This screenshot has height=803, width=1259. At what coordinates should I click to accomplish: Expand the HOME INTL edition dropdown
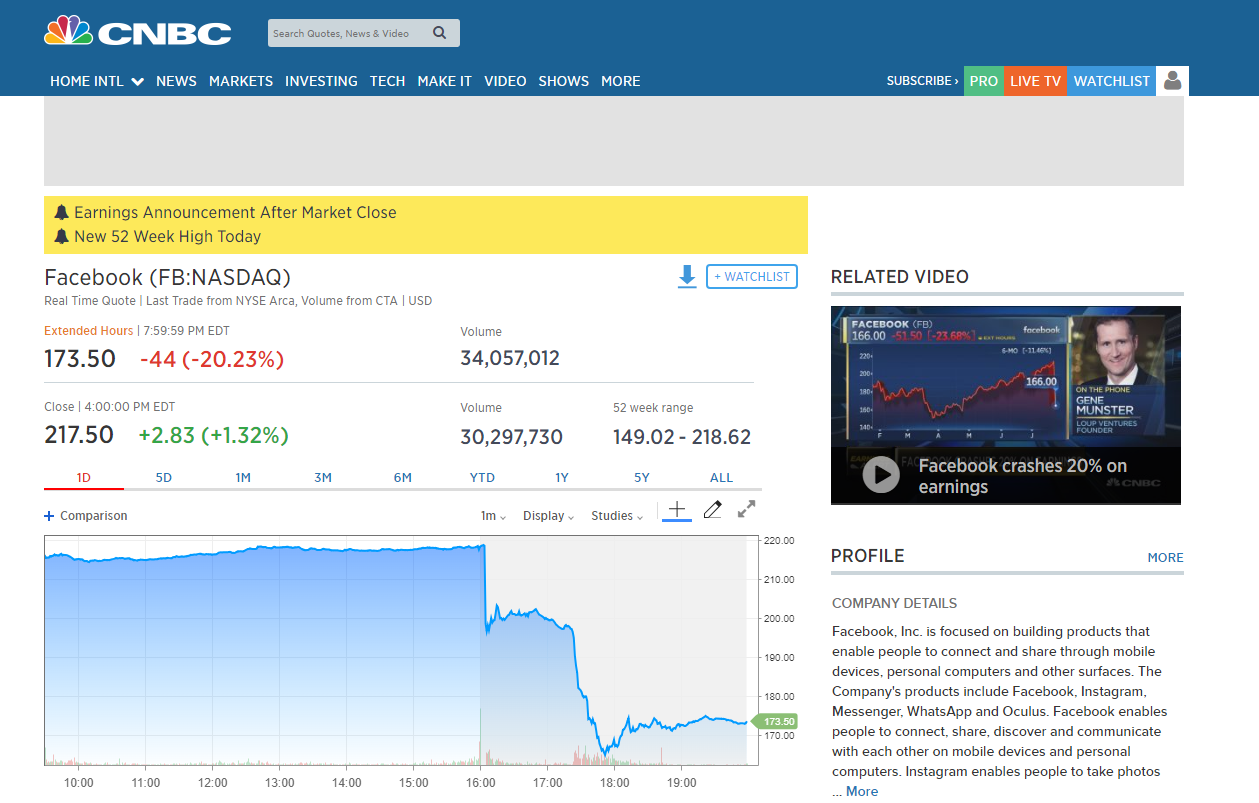tap(97, 81)
